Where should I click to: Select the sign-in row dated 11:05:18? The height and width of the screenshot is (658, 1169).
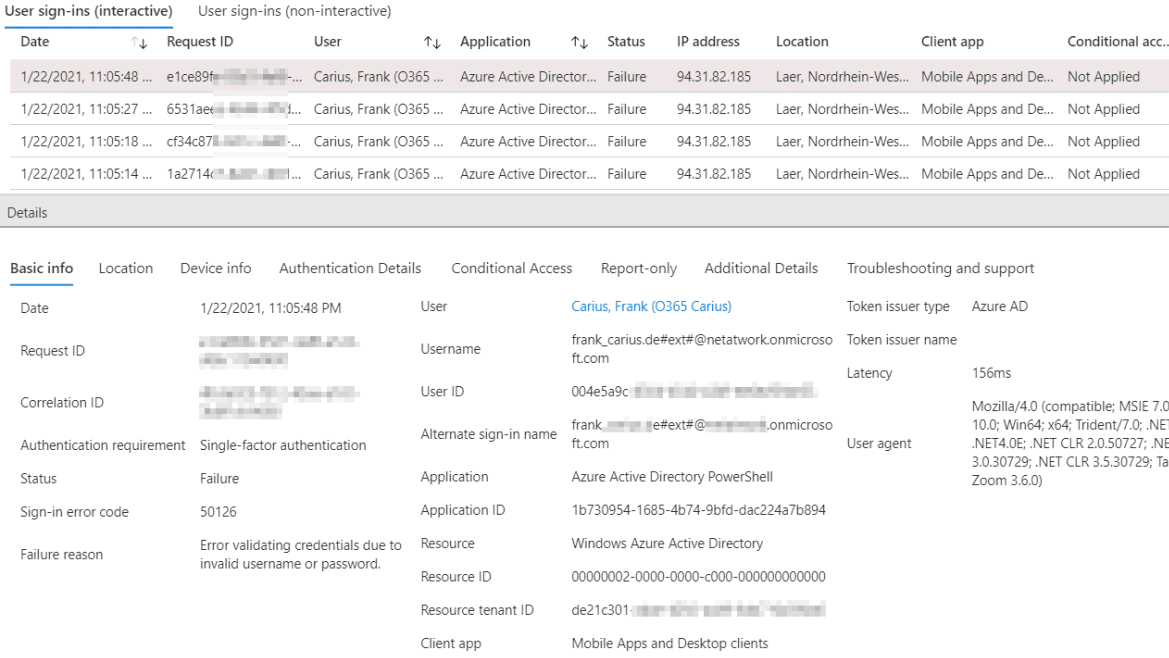[589, 142]
